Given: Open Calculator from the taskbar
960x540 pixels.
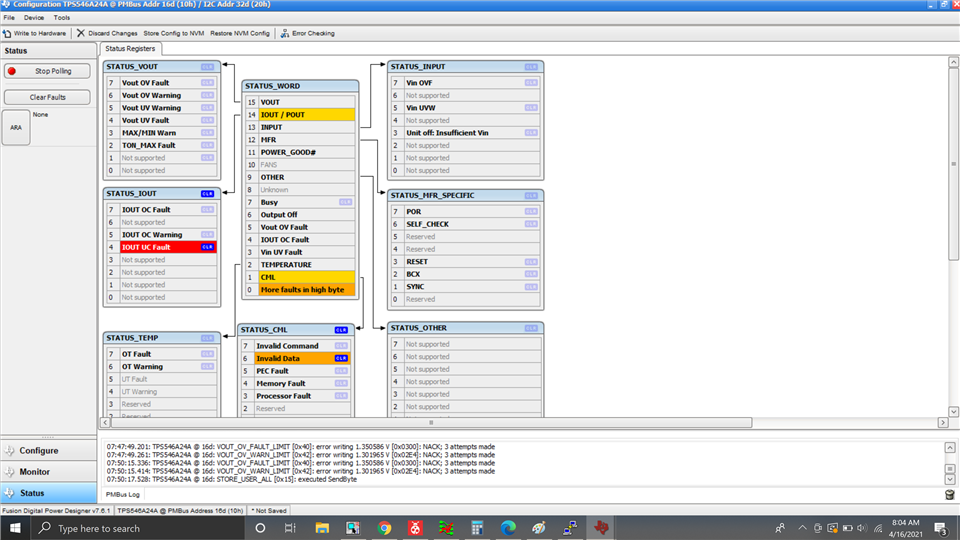Looking at the screenshot, I should (x=477, y=528).
